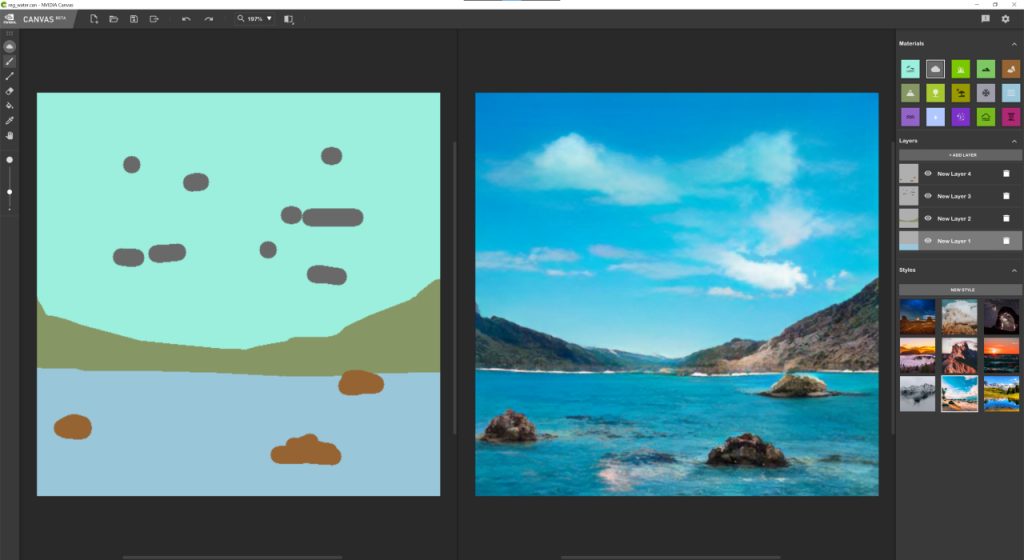The height and width of the screenshot is (560, 1024).
Task: Collapse the Materials panel
Action: tap(1014, 44)
